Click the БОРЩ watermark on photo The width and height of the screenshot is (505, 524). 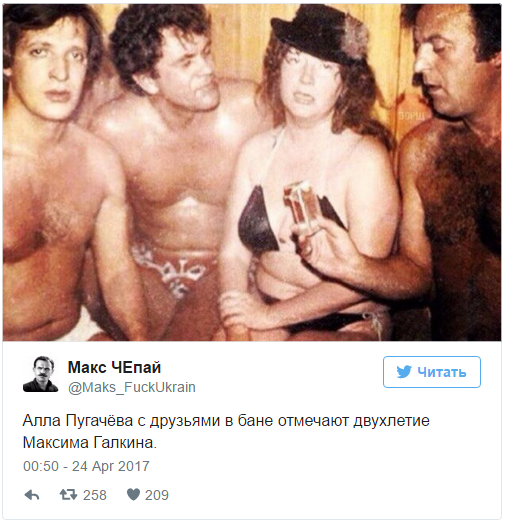coord(412,116)
